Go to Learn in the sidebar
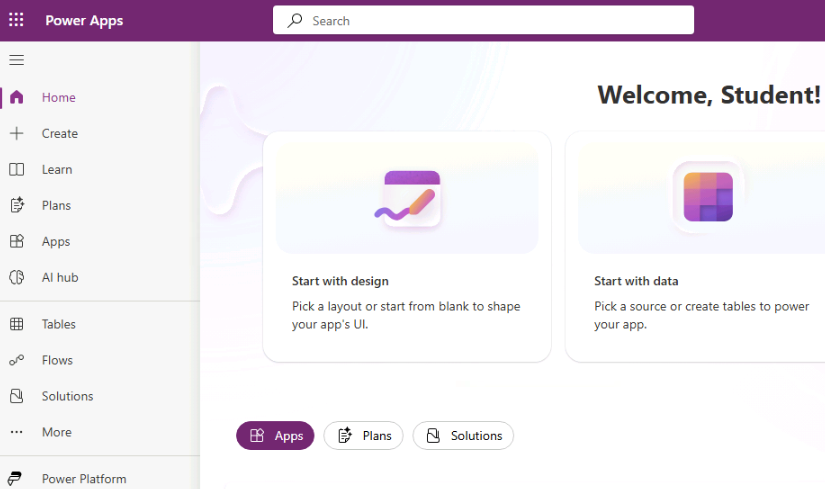Image resolution: width=825 pixels, height=489 pixels. tap(100, 169)
